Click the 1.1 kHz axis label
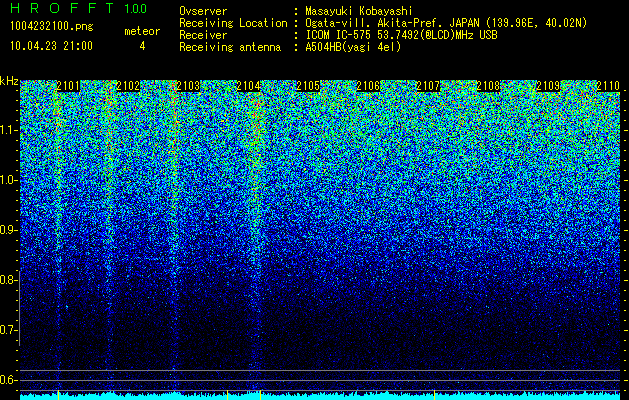The image size is (629, 400). [8, 130]
